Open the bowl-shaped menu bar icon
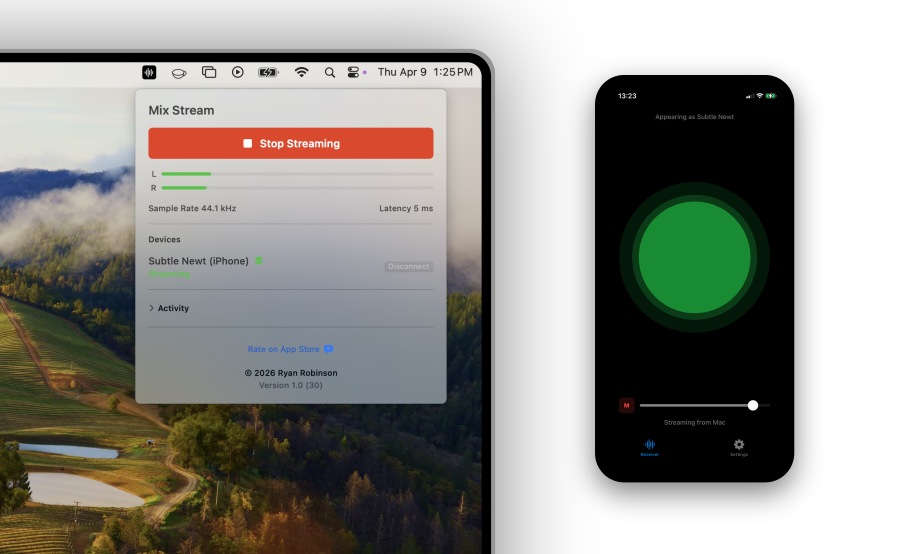The width and height of the screenshot is (900, 554). tap(179, 72)
